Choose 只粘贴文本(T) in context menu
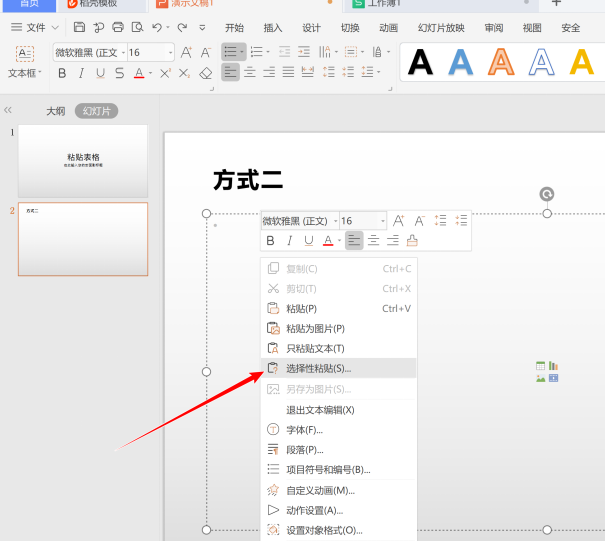Image resolution: width=605 pixels, height=541 pixels. tap(339, 348)
